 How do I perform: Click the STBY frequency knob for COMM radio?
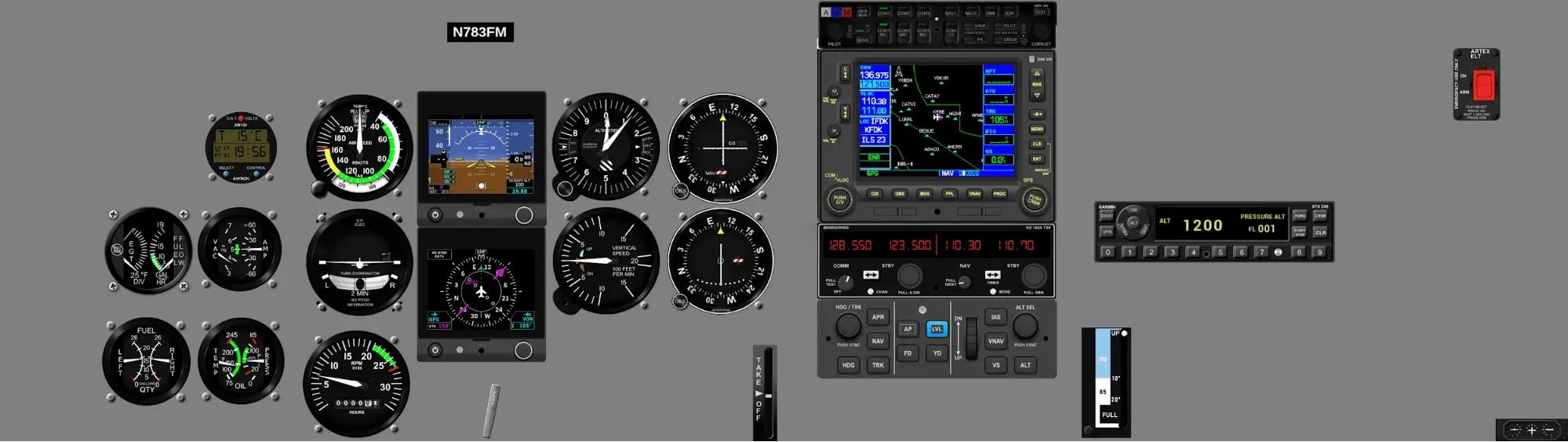909,276
